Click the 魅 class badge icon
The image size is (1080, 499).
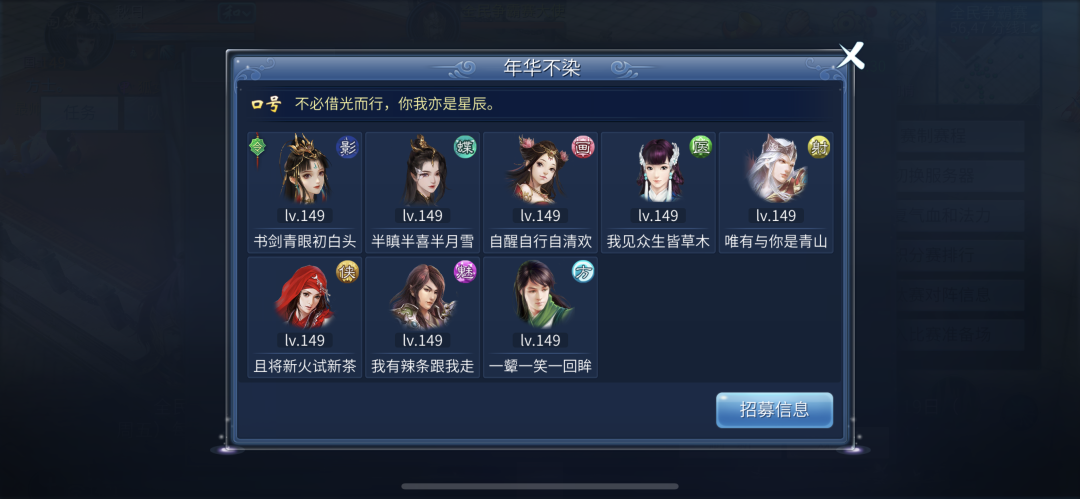(x=466, y=272)
